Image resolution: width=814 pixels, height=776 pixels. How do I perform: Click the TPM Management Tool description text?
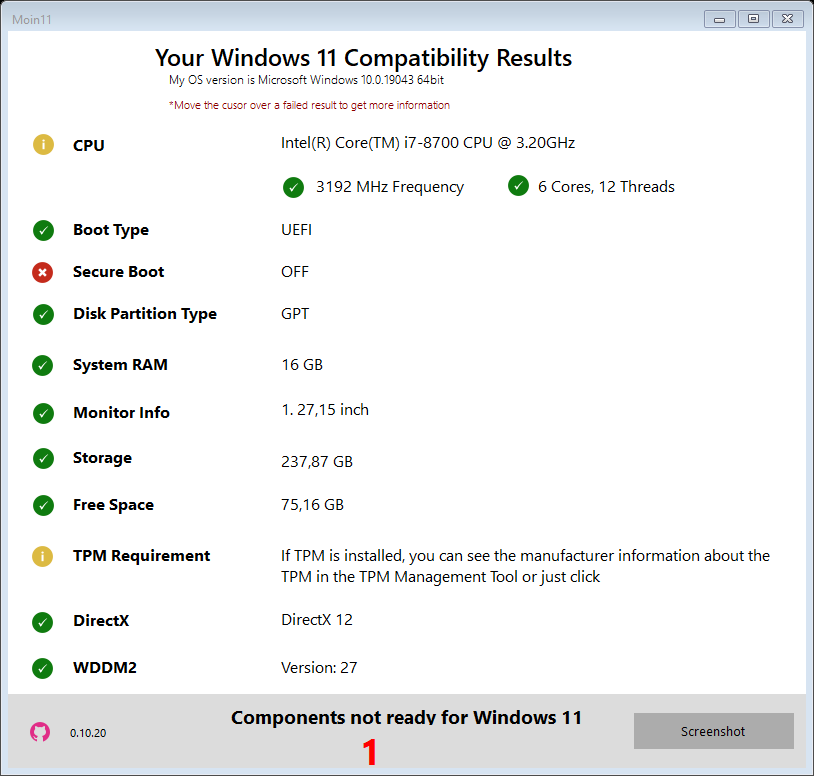click(525, 566)
